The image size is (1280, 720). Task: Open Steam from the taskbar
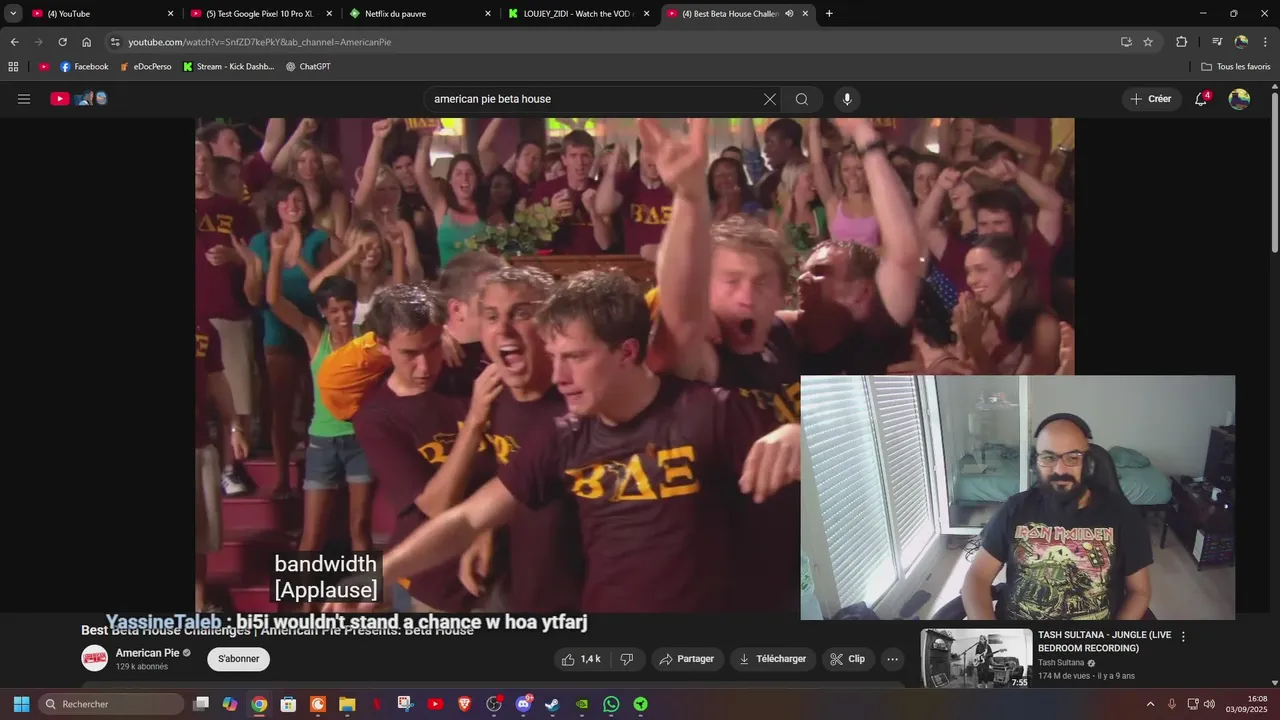coord(552,704)
